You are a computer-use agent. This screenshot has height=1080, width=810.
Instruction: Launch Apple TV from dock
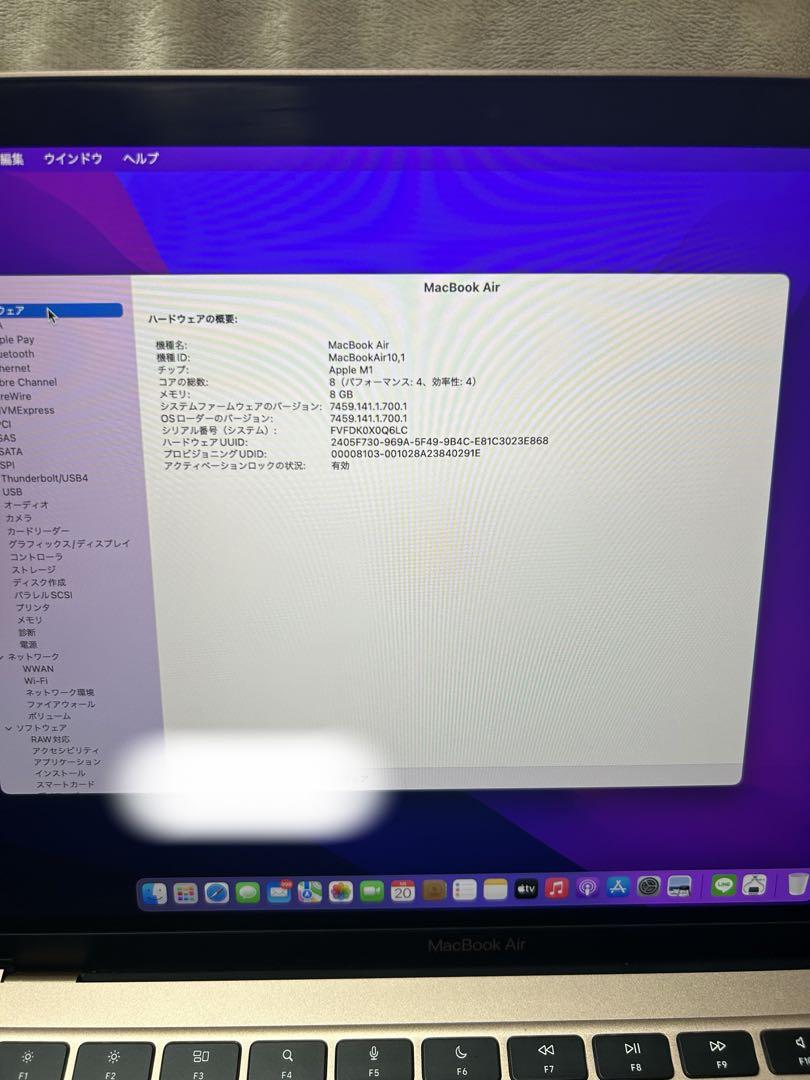click(526, 889)
